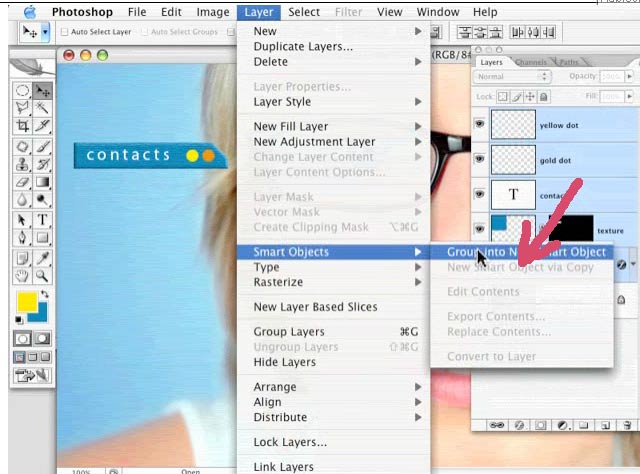Toggle Lock transparent pixels
640x474 pixels.
coord(503,97)
